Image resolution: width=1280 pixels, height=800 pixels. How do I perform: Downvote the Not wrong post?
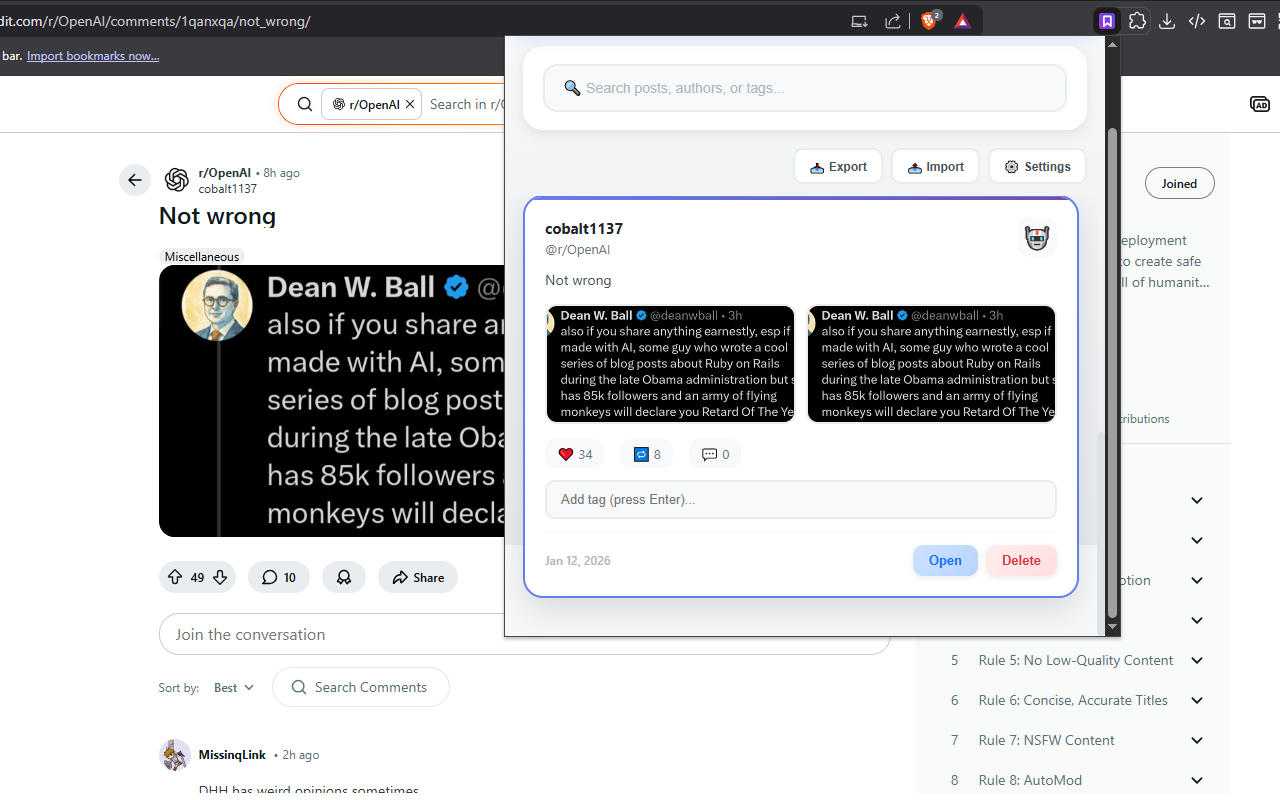click(x=220, y=577)
